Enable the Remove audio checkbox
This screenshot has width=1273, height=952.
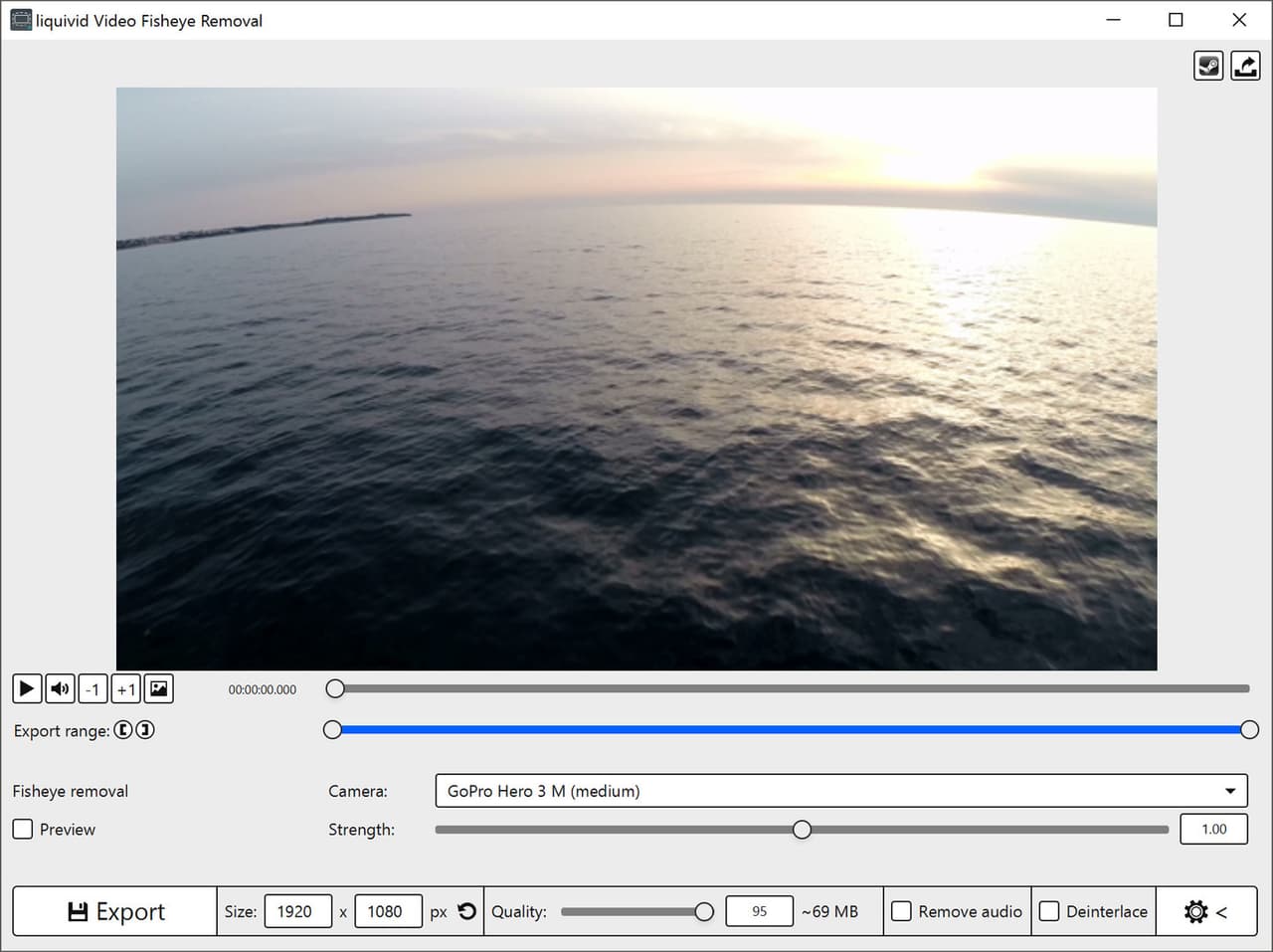coord(901,911)
